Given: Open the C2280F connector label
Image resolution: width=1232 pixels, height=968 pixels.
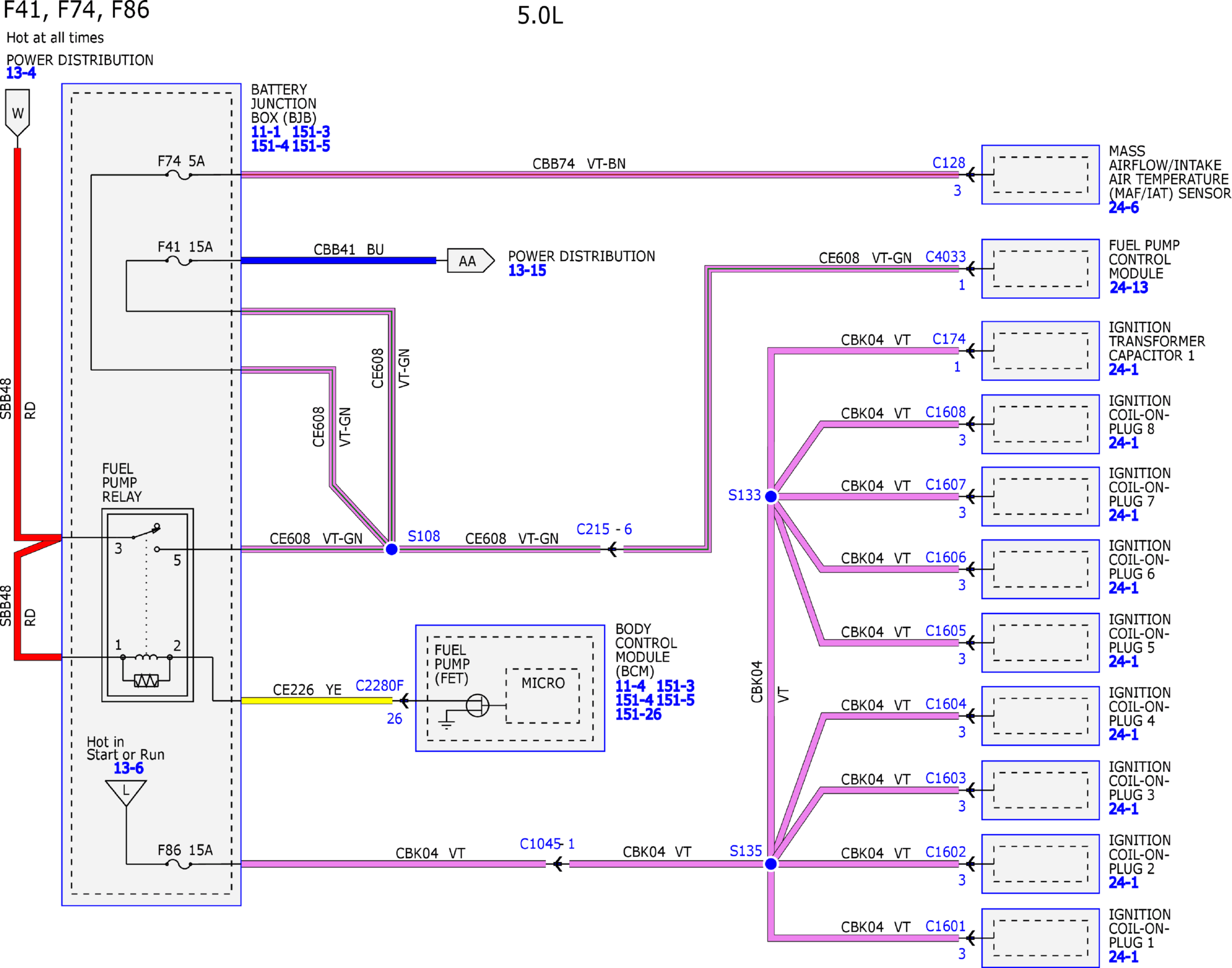Looking at the screenshot, I should pos(379,686).
